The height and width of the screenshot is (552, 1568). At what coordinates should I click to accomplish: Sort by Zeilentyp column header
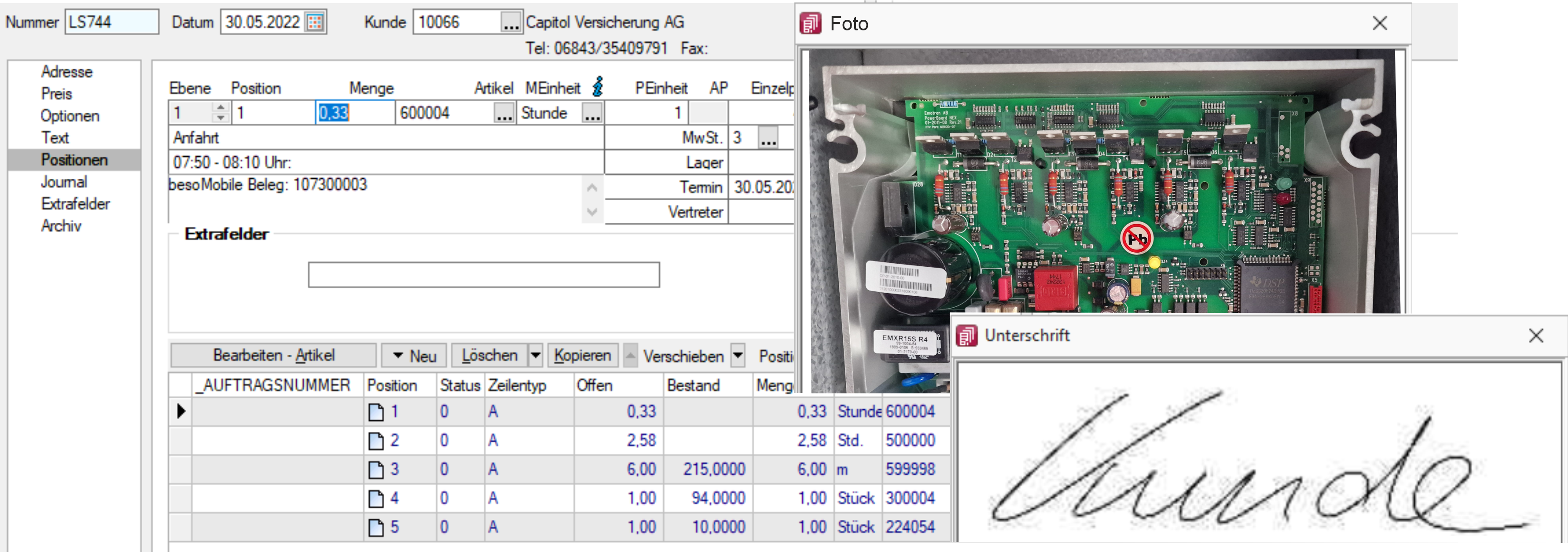pyautogui.click(x=529, y=385)
